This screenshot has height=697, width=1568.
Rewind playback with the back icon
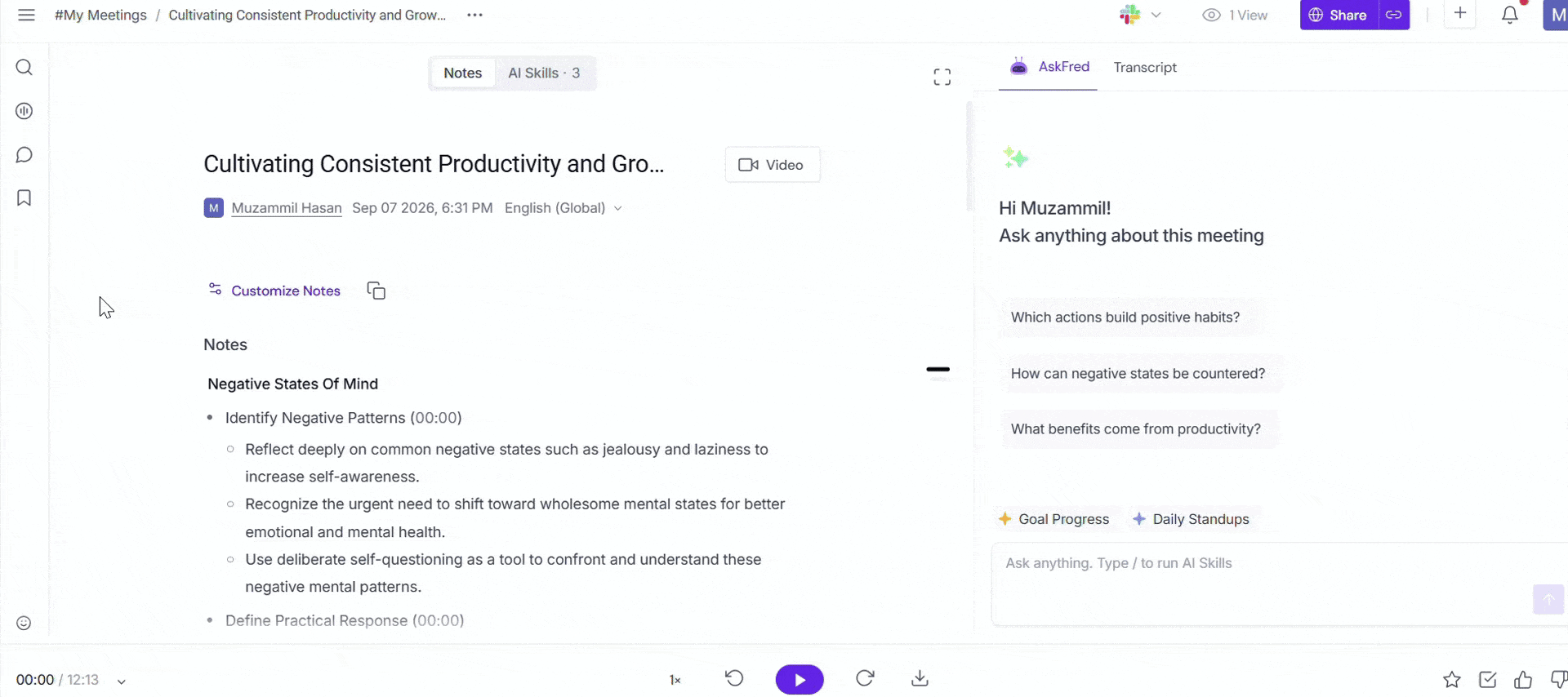click(734, 678)
